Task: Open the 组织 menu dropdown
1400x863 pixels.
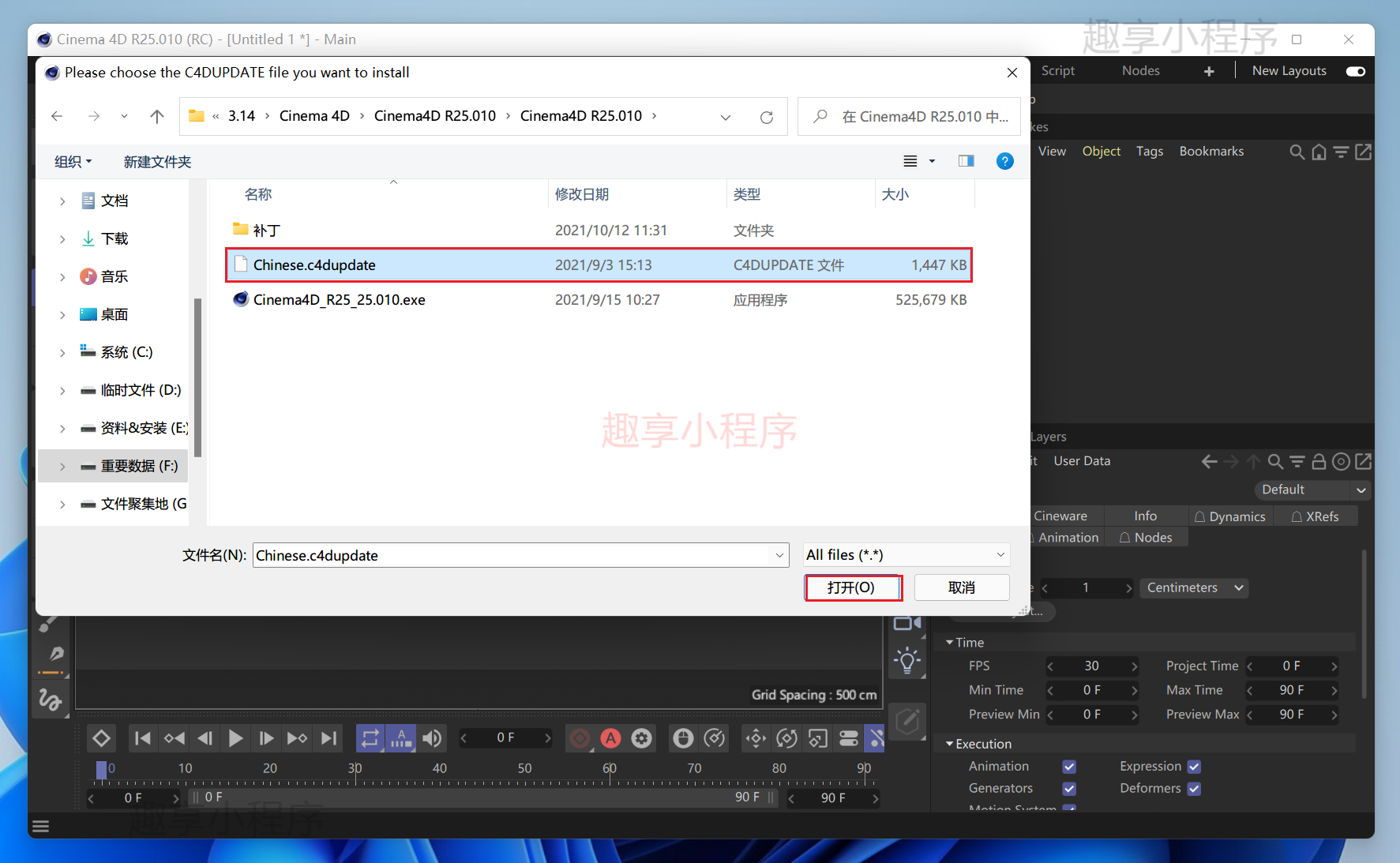Action: [x=73, y=162]
